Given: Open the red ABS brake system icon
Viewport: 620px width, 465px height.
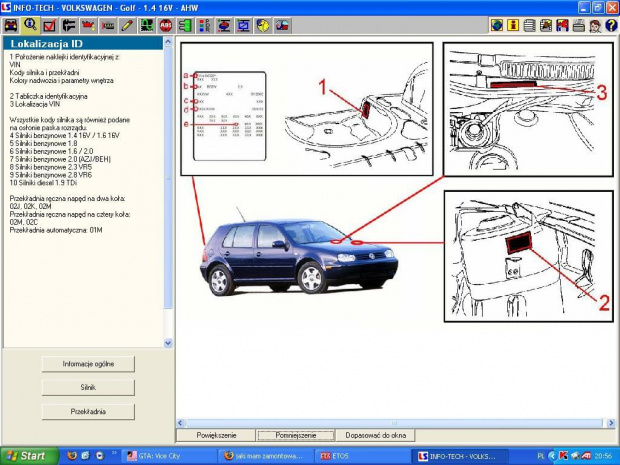Looking at the screenshot, I should tap(166, 26).
